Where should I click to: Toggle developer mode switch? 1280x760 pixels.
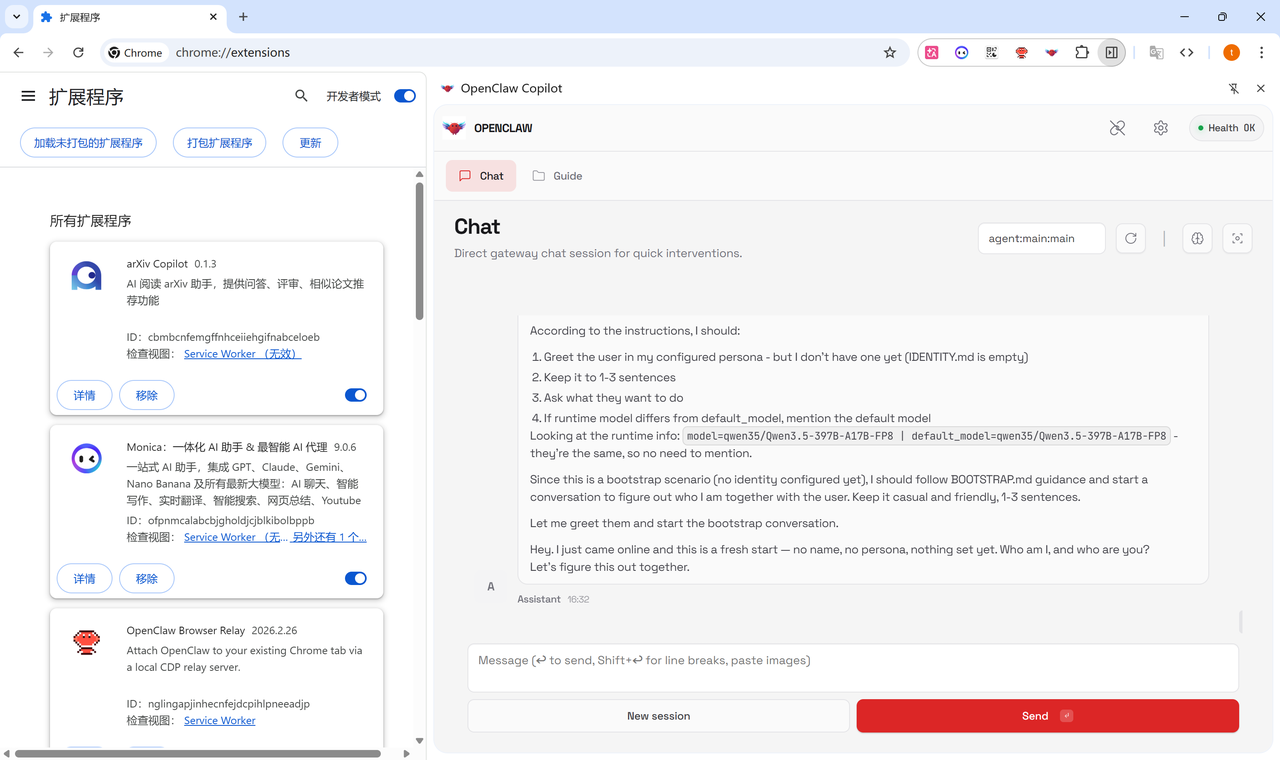[x=404, y=96]
